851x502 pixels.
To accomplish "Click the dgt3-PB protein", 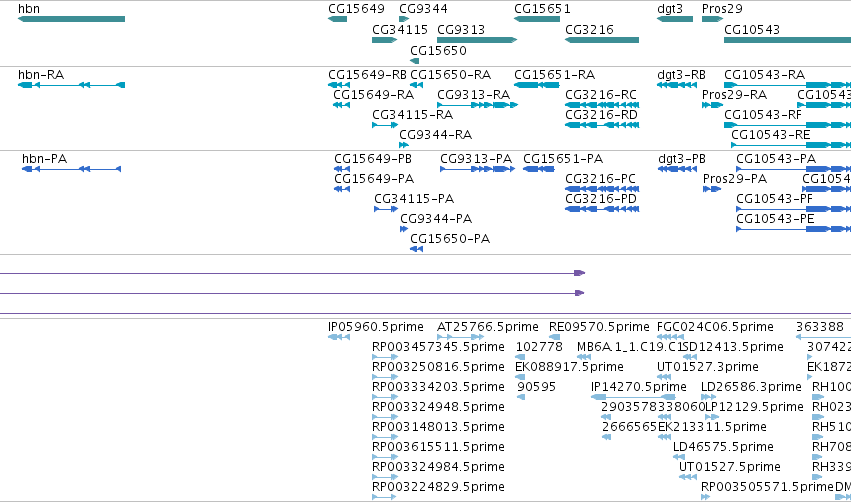I will pos(677,169).
